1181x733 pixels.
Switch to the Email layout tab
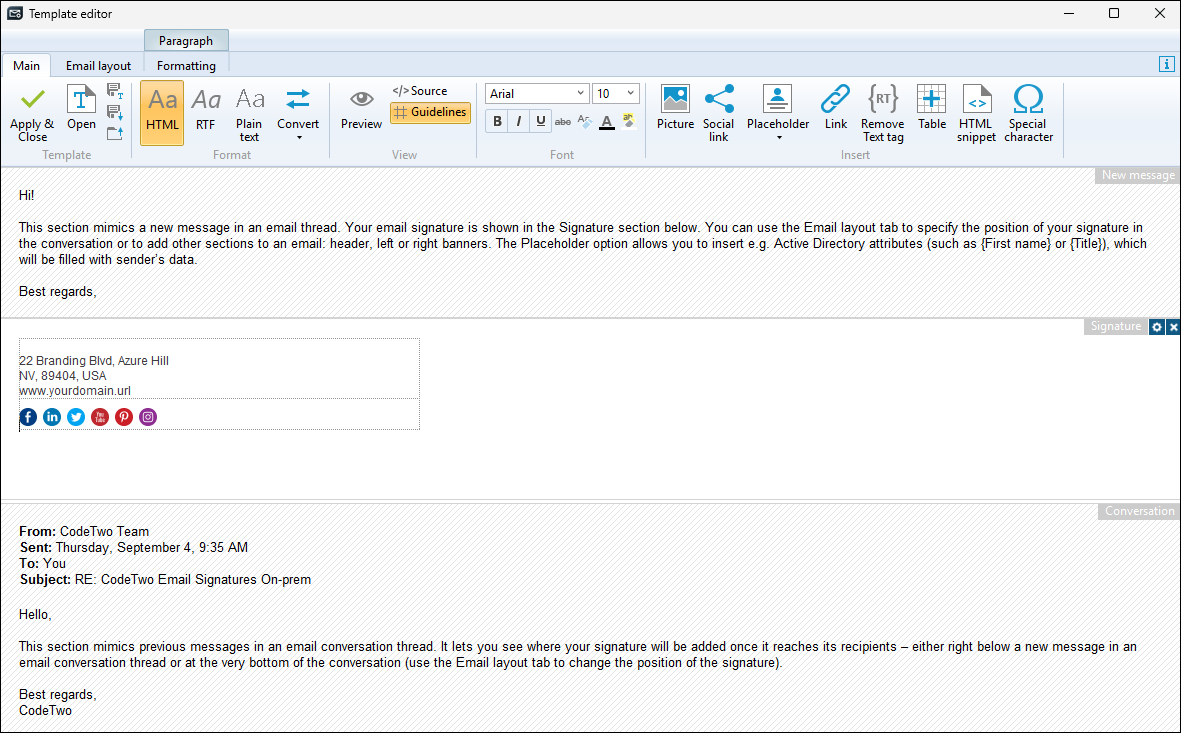tap(98, 66)
